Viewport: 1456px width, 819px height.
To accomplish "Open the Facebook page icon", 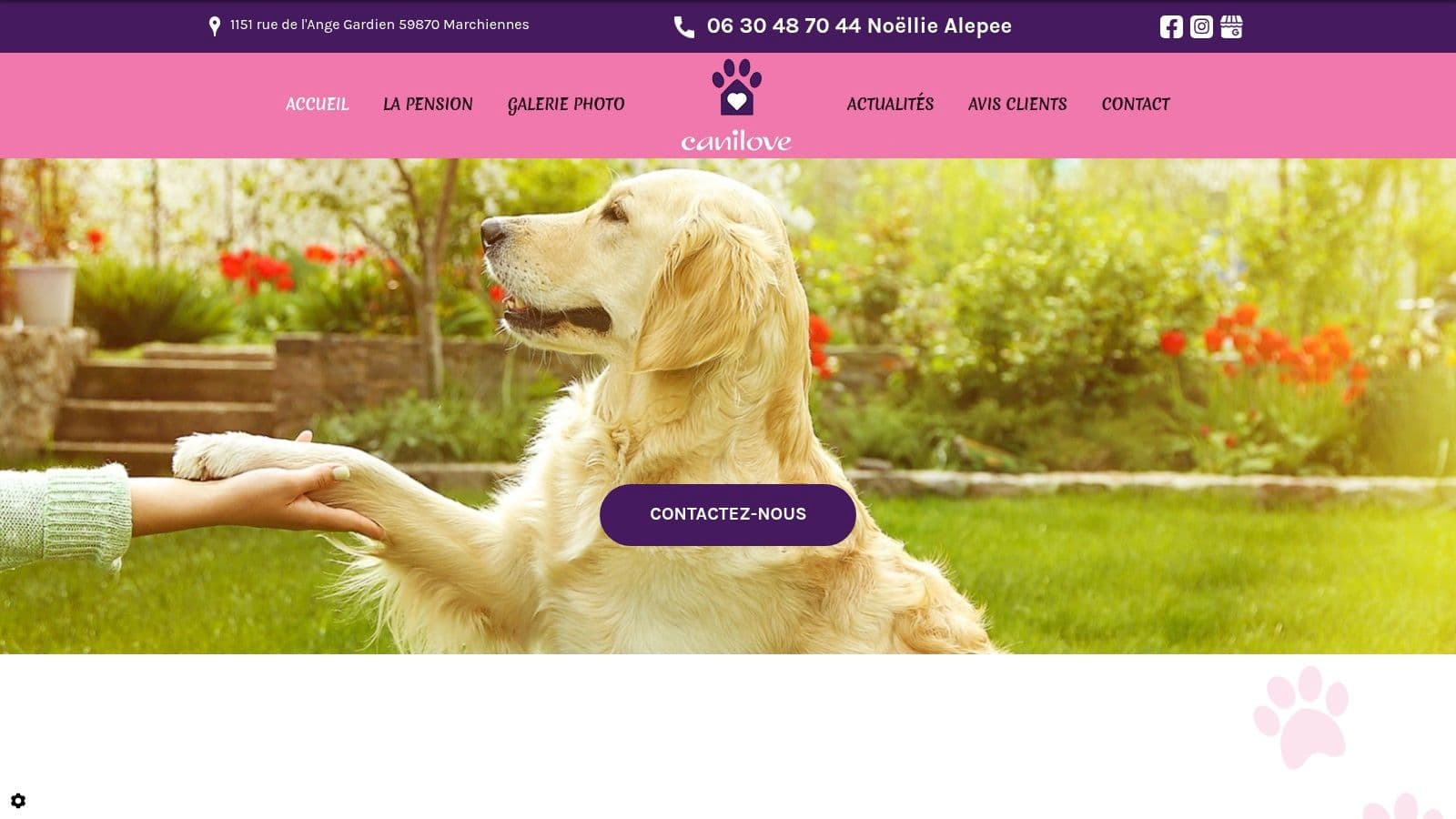I will pos(1171,26).
